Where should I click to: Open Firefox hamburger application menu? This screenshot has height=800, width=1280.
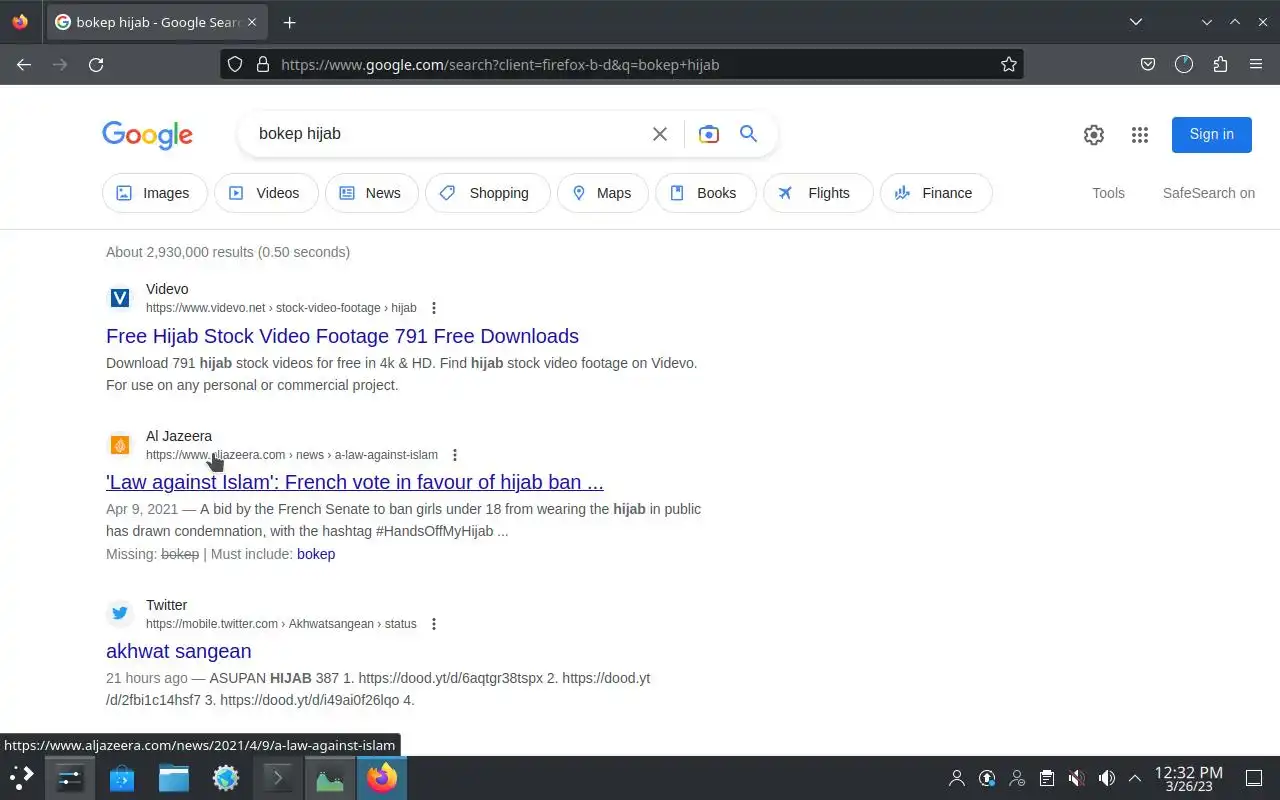point(1256,64)
